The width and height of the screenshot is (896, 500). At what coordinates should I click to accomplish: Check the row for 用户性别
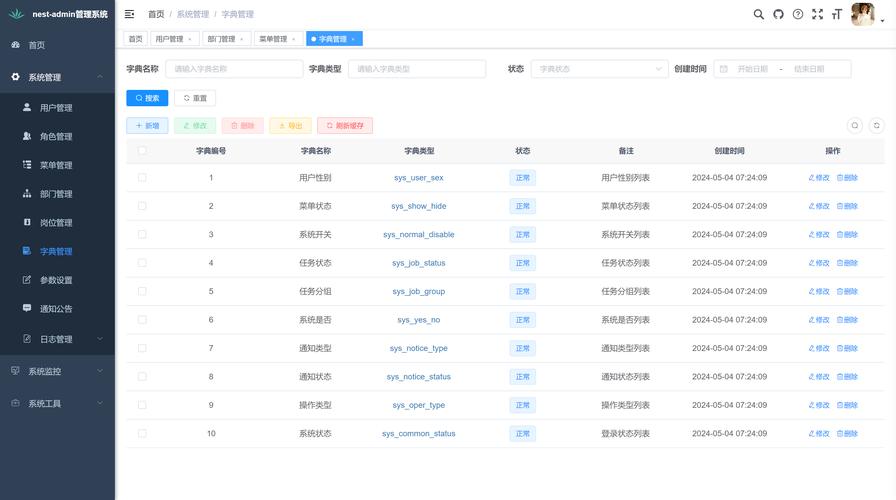coord(142,178)
